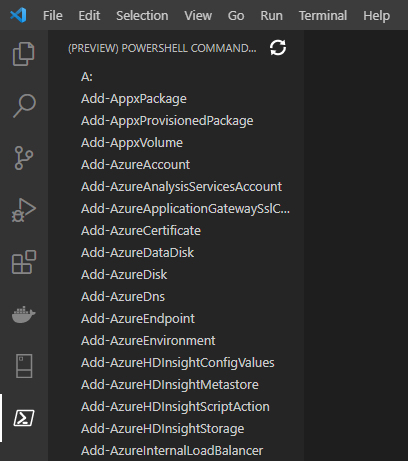Open the Explorer view in activity bar

pyautogui.click(x=23, y=54)
